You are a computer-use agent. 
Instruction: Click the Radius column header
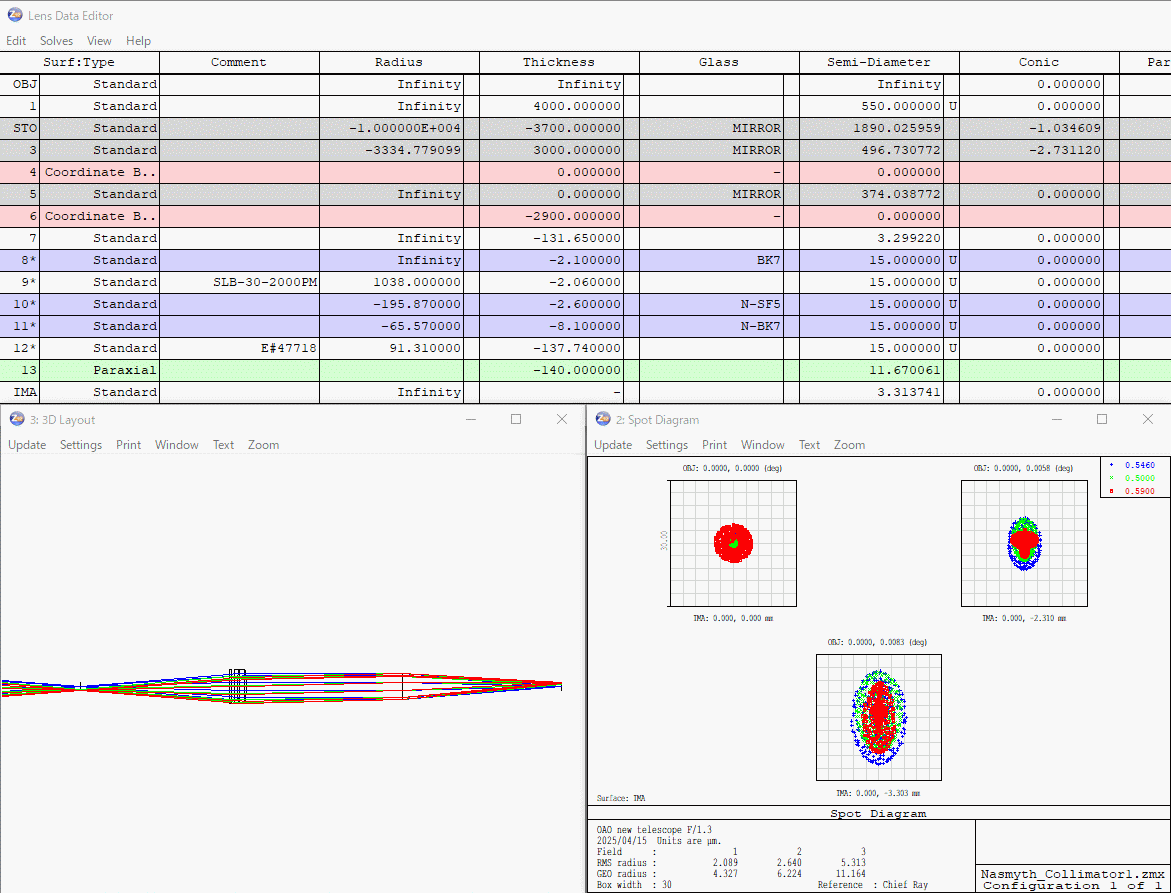(399, 63)
